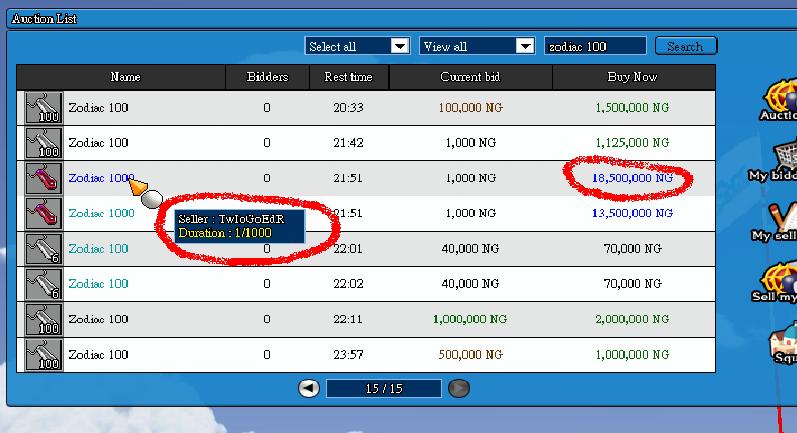Click the search field containing 'zodiac 100'
This screenshot has width=797, height=433.
click(595, 46)
